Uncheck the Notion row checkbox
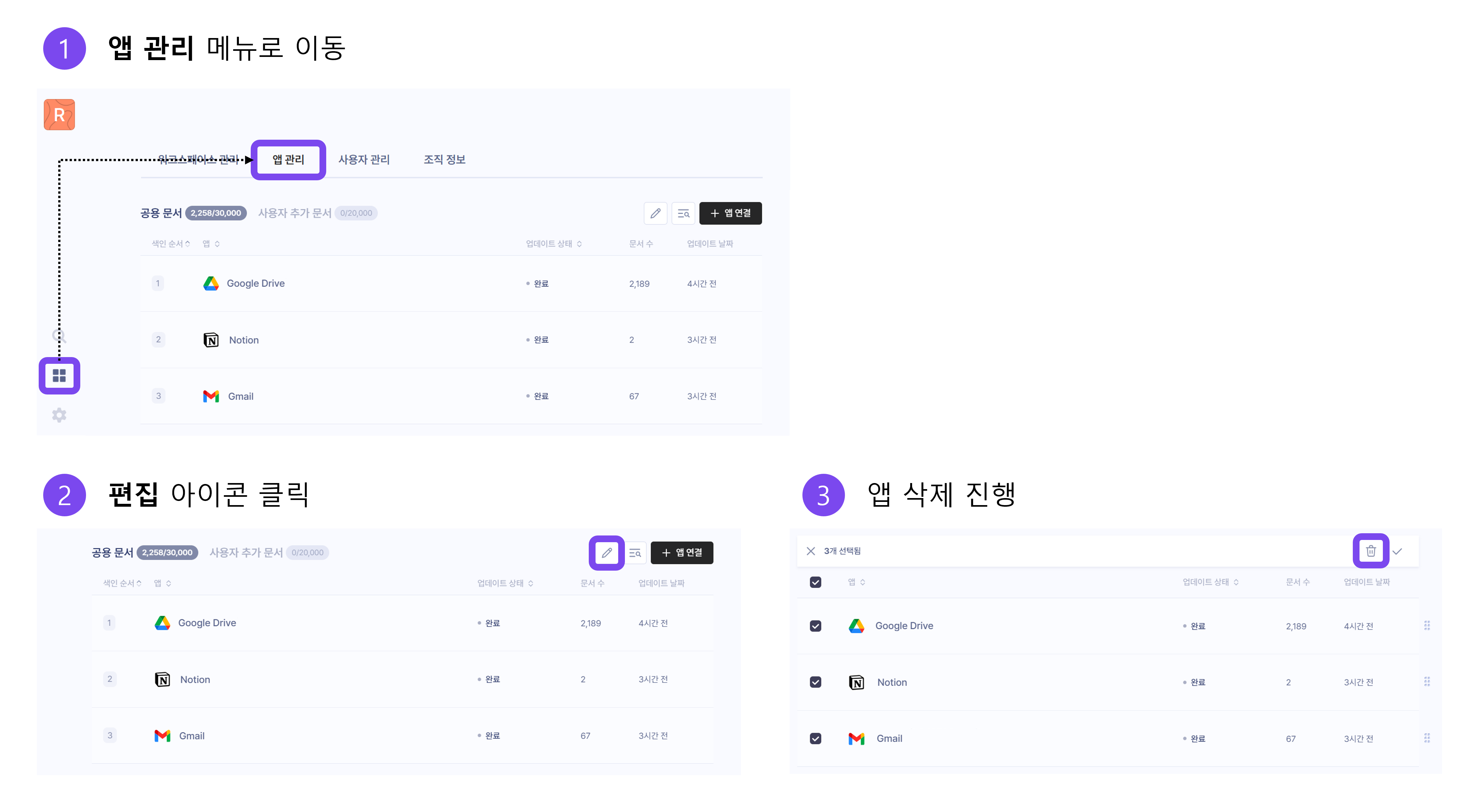The width and height of the screenshot is (1482, 812). 815,682
